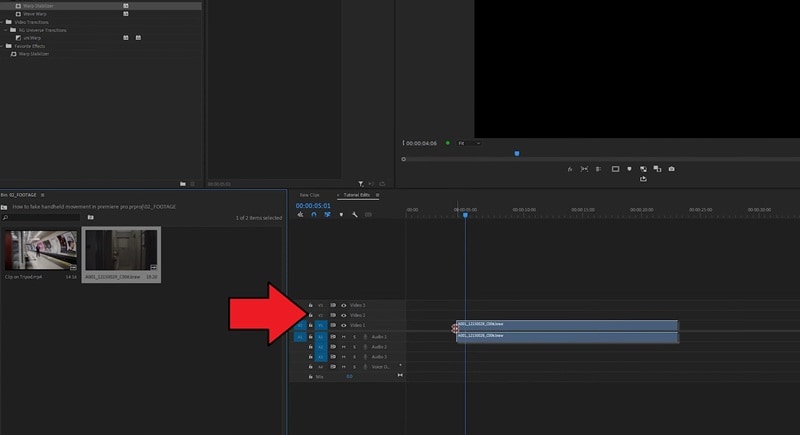Click the export share icon below monitor
Screen dimensions: 800x435
pyautogui.click(x=643, y=179)
